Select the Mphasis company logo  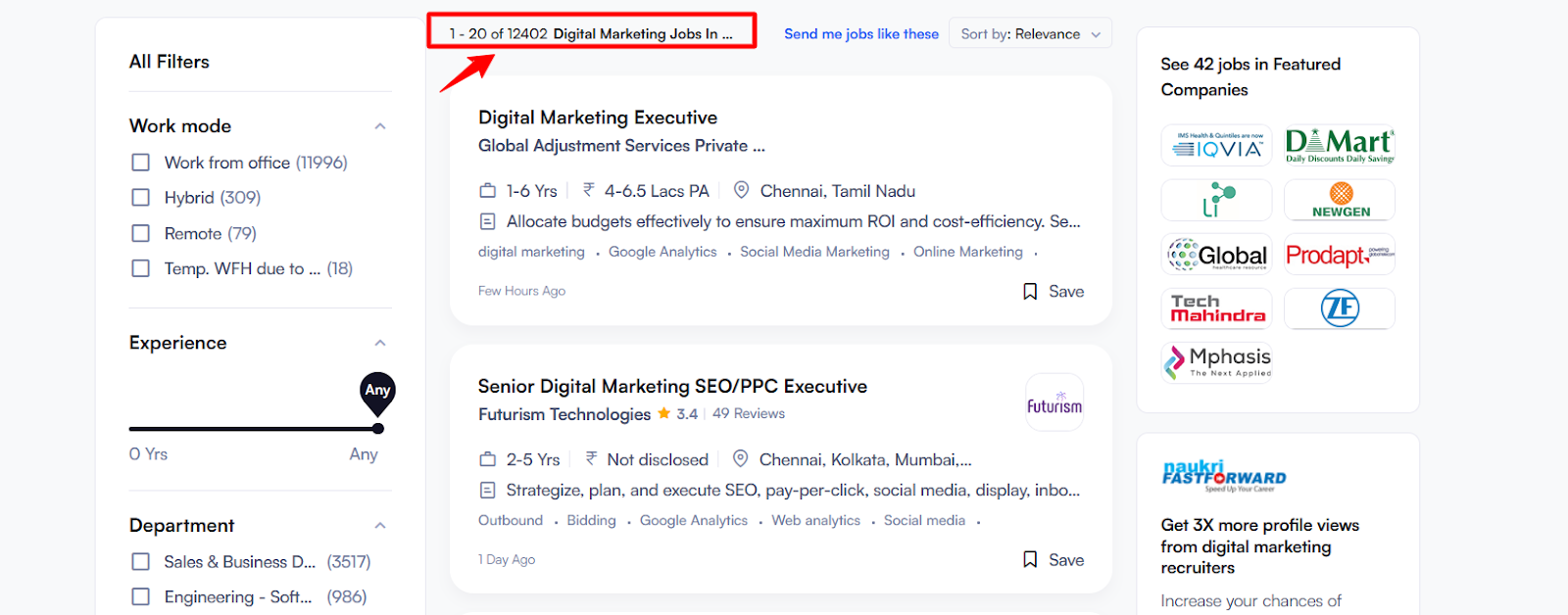coord(1216,361)
